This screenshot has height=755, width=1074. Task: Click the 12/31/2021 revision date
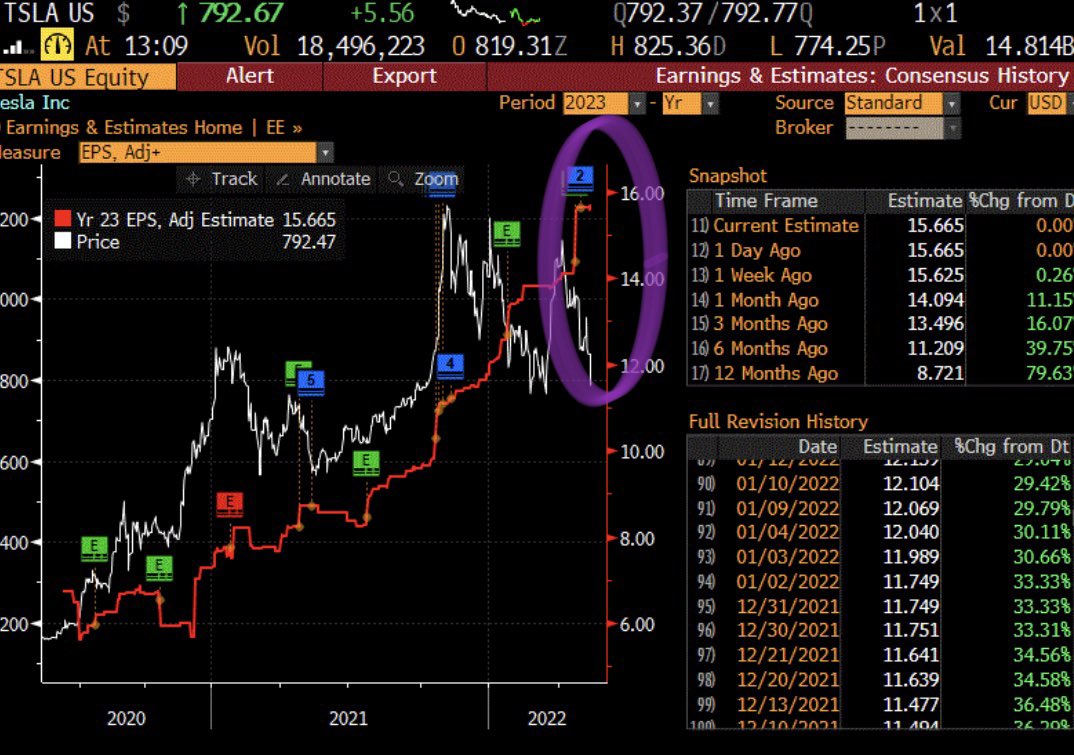click(788, 606)
